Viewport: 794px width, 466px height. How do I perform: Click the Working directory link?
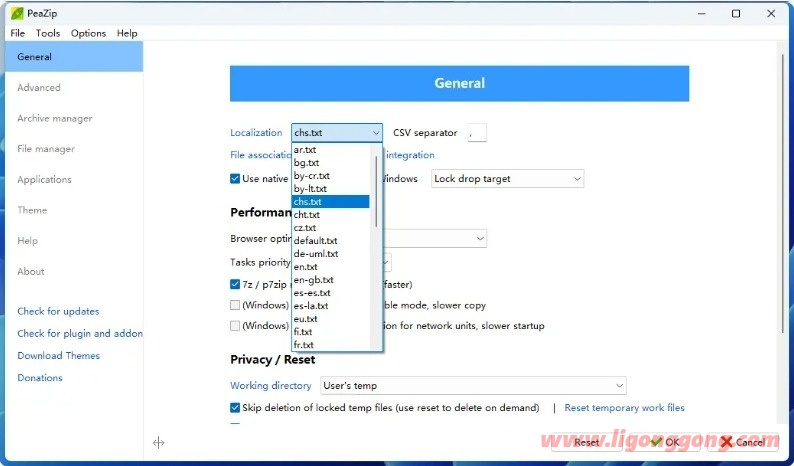pyautogui.click(x=271, y=385)
